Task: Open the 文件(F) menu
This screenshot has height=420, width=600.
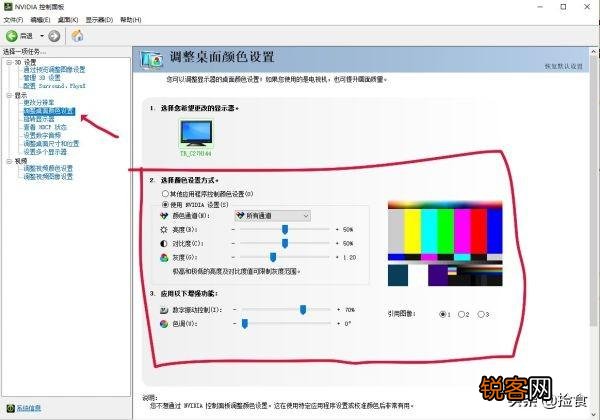Action: click(x=13, y=20)
